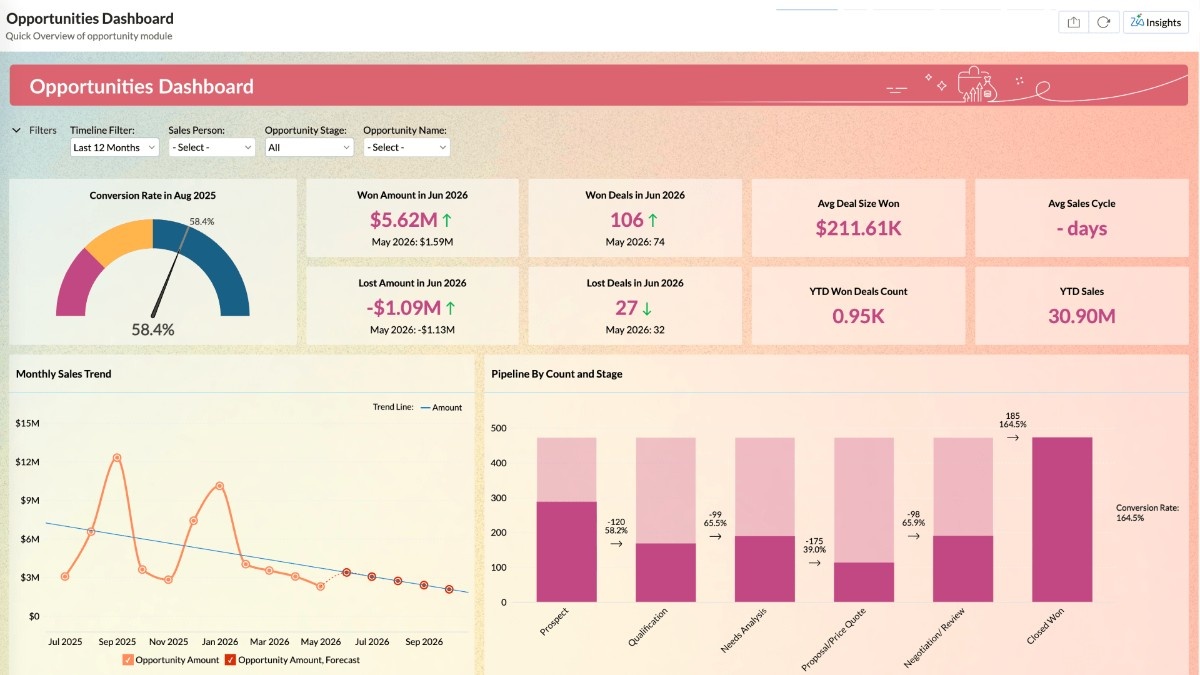Click the share/export icon

point(1073,22)
